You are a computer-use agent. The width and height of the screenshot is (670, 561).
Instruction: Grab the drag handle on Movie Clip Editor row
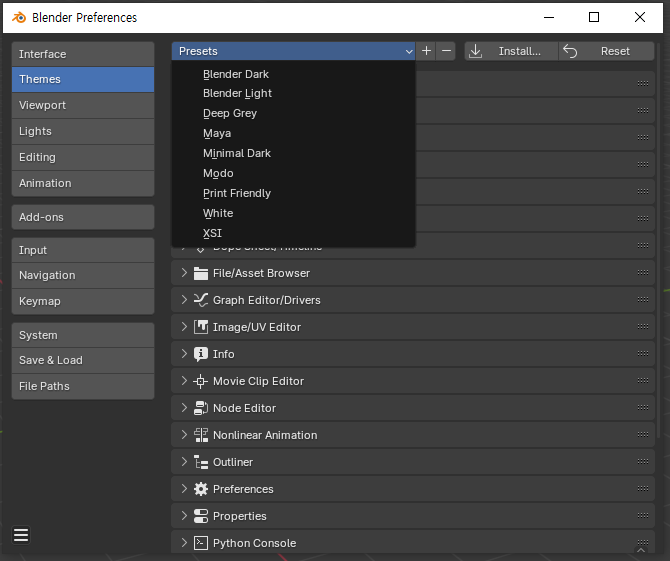click(643, 380)
